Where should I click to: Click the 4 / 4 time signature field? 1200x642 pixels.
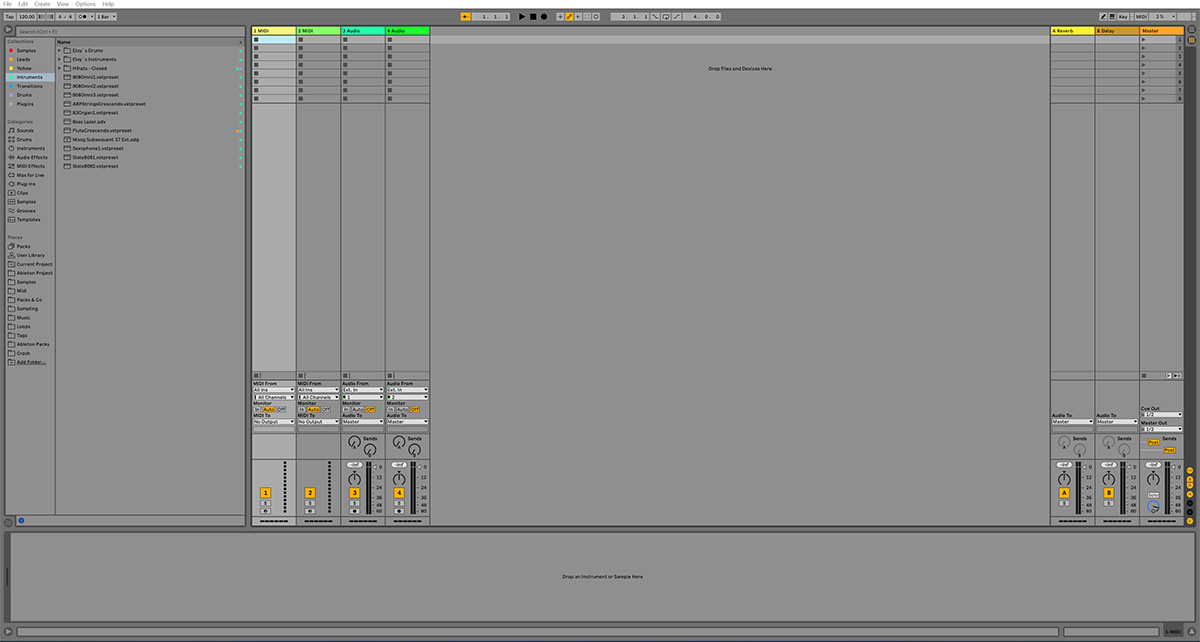click(x=64, y=17)
